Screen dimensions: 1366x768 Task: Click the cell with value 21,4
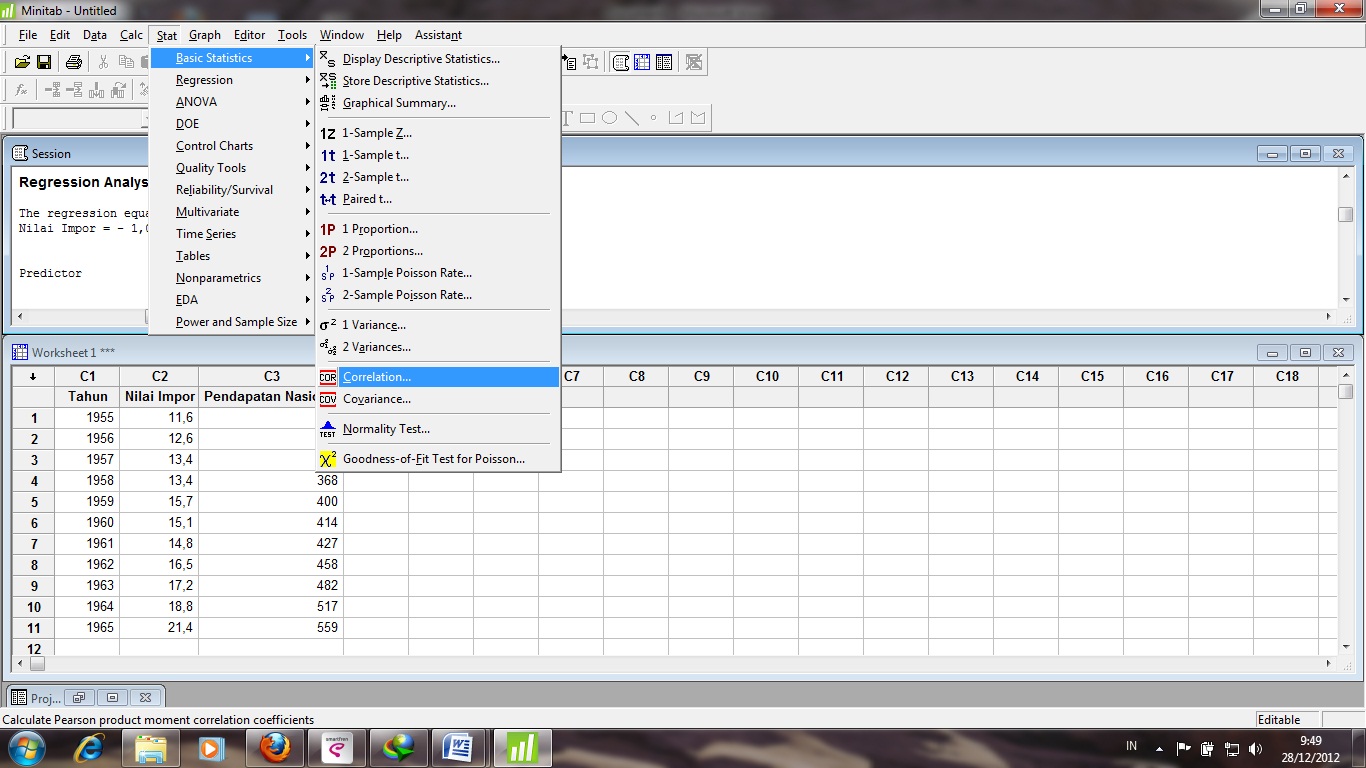(159, 627)
